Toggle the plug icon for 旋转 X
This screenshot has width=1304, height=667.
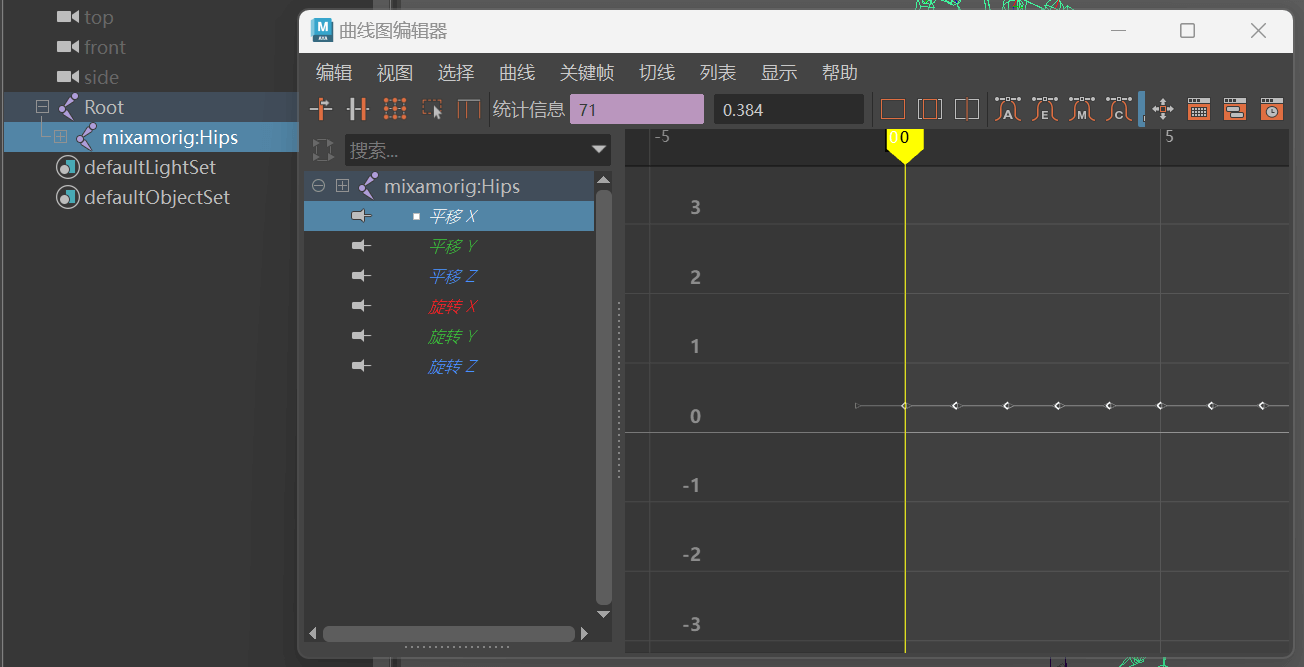361,306
